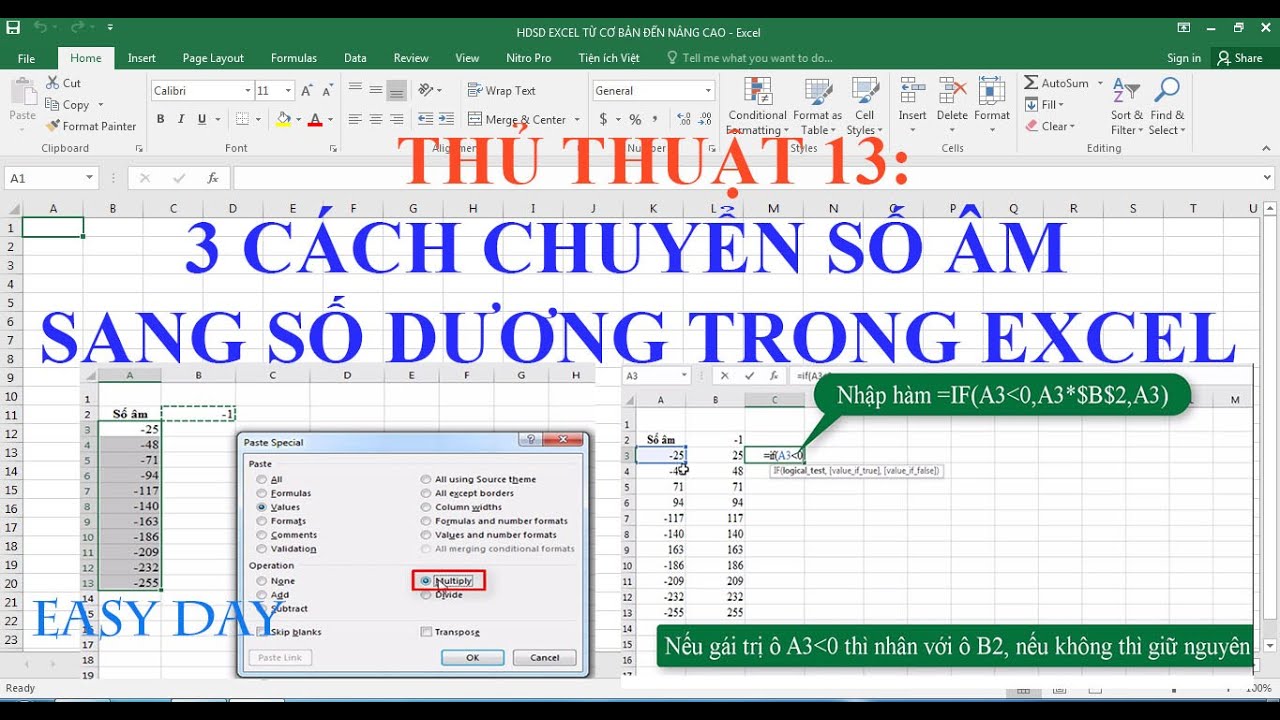This screenshot has width=1280, height=720.
Task: Select Formats radio in Paste Special
Action: coord(262,521)
